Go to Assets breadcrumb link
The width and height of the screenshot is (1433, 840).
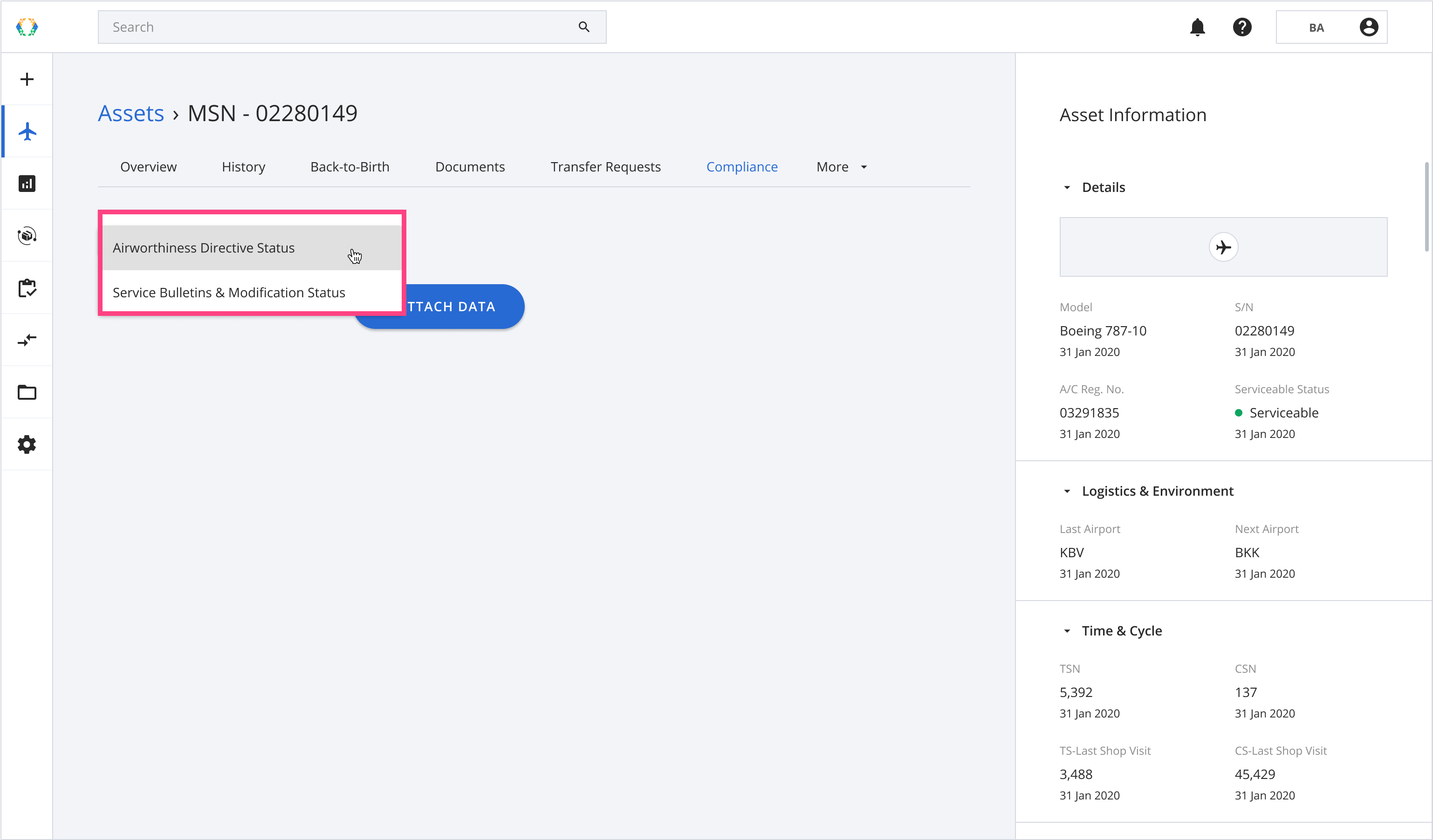131,113
